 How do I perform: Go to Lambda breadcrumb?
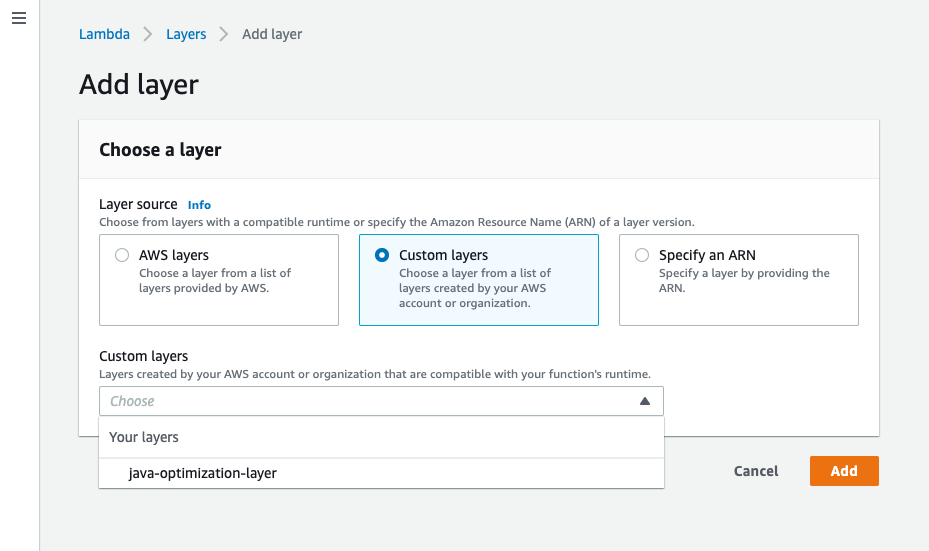coord(104,34)
